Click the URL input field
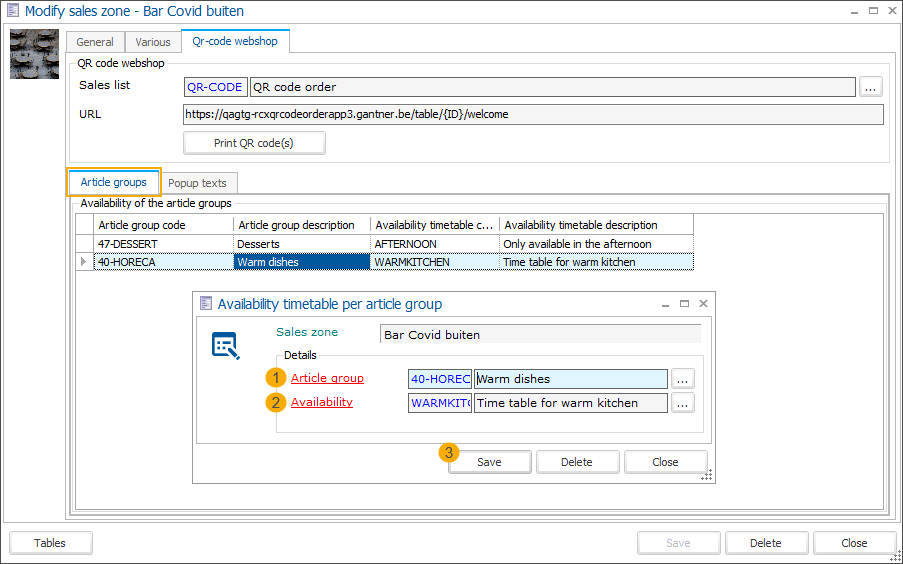The image size is (903, 564). [x=532, y=114]
